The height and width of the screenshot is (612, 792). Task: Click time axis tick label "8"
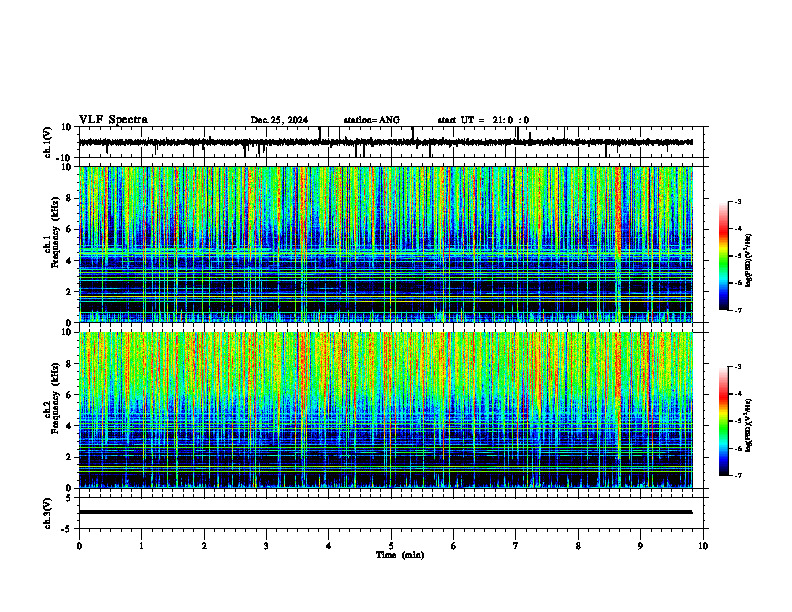(578, 546)
